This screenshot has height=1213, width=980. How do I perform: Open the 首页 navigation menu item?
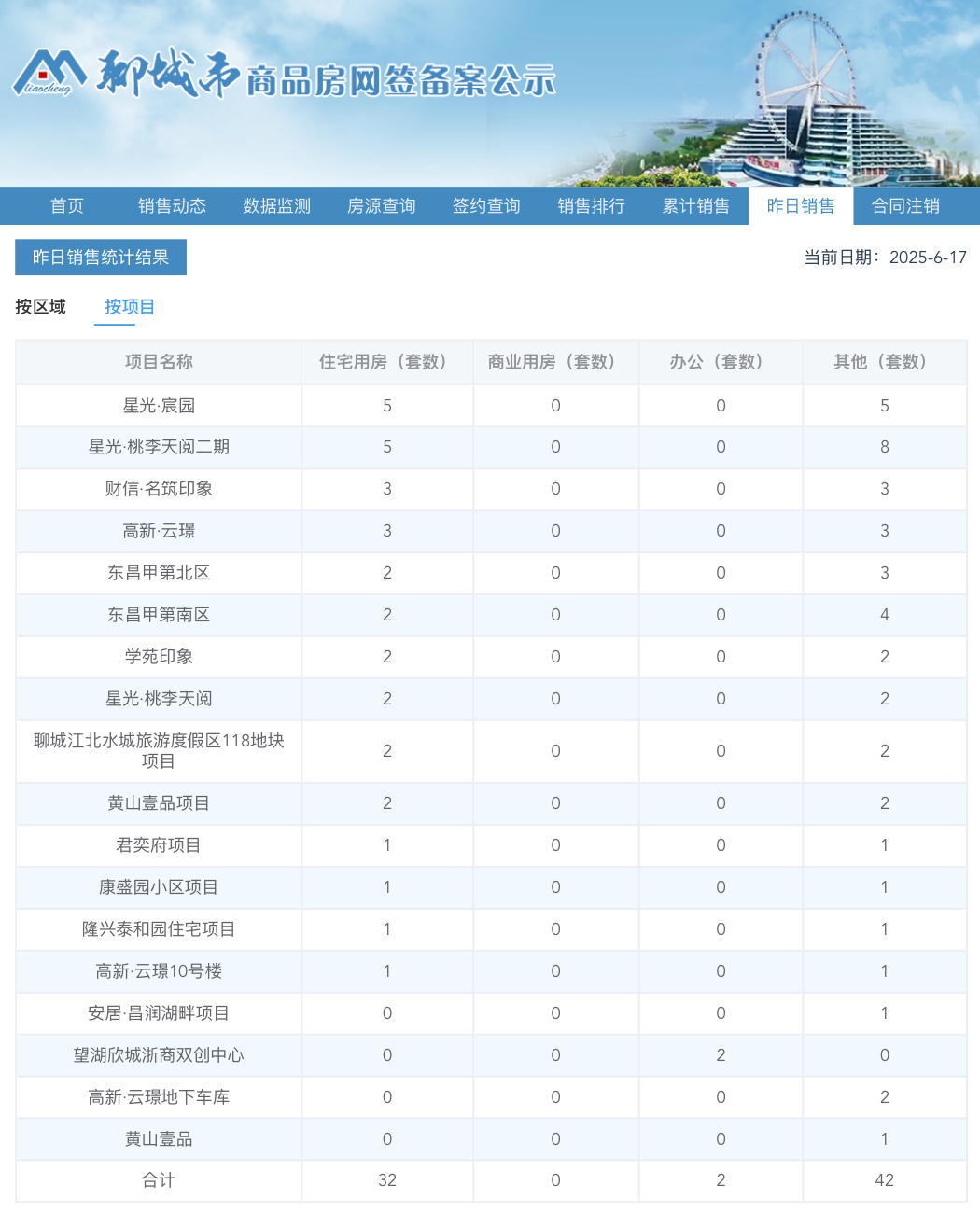(x=66, y=205)
